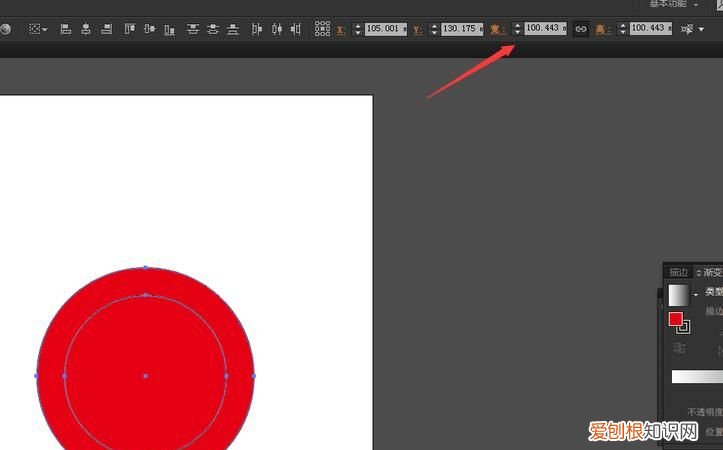723x450 pixels.
Task: Click the width value input field
Action: pos(545,30)
